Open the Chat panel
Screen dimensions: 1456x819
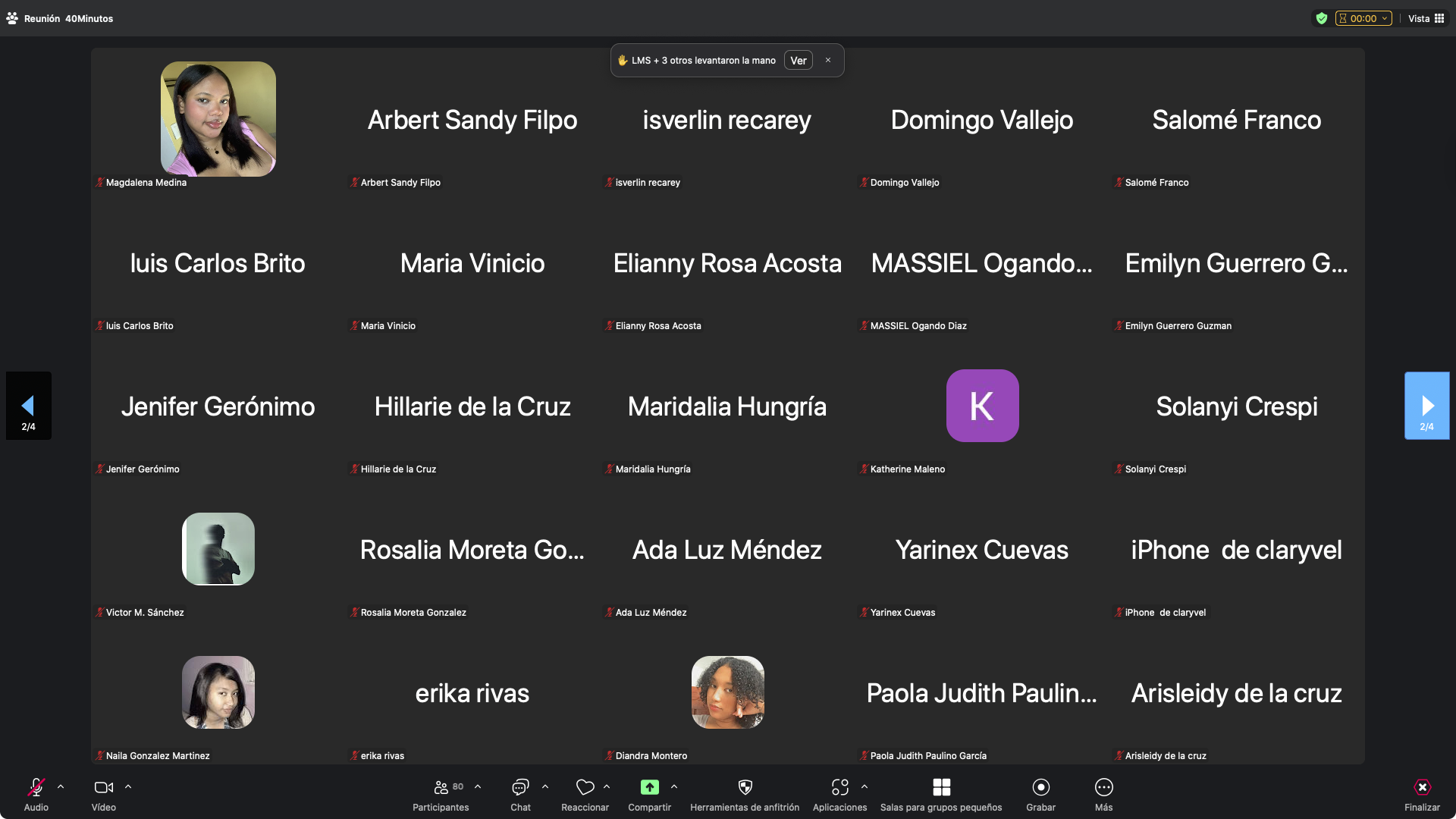click(520, 787)
